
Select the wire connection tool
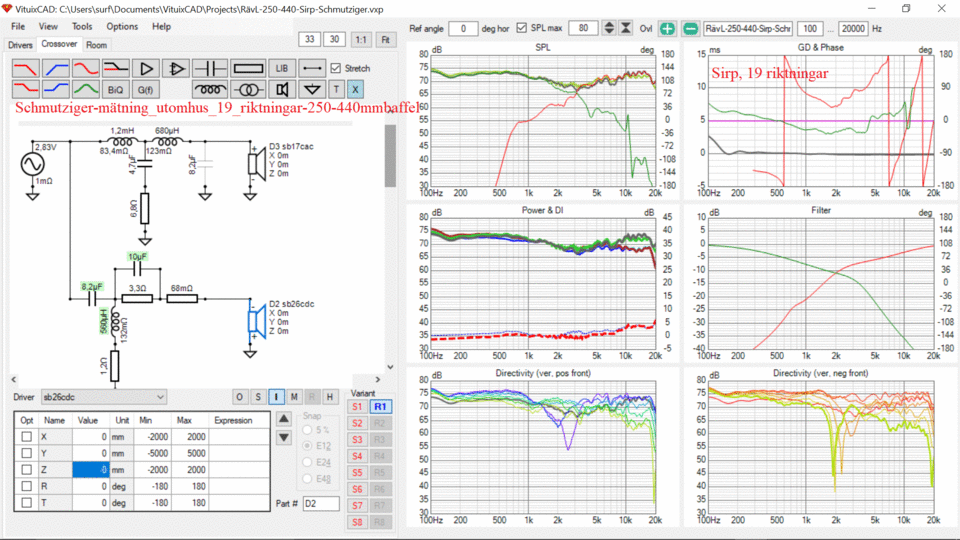(312, 68)
